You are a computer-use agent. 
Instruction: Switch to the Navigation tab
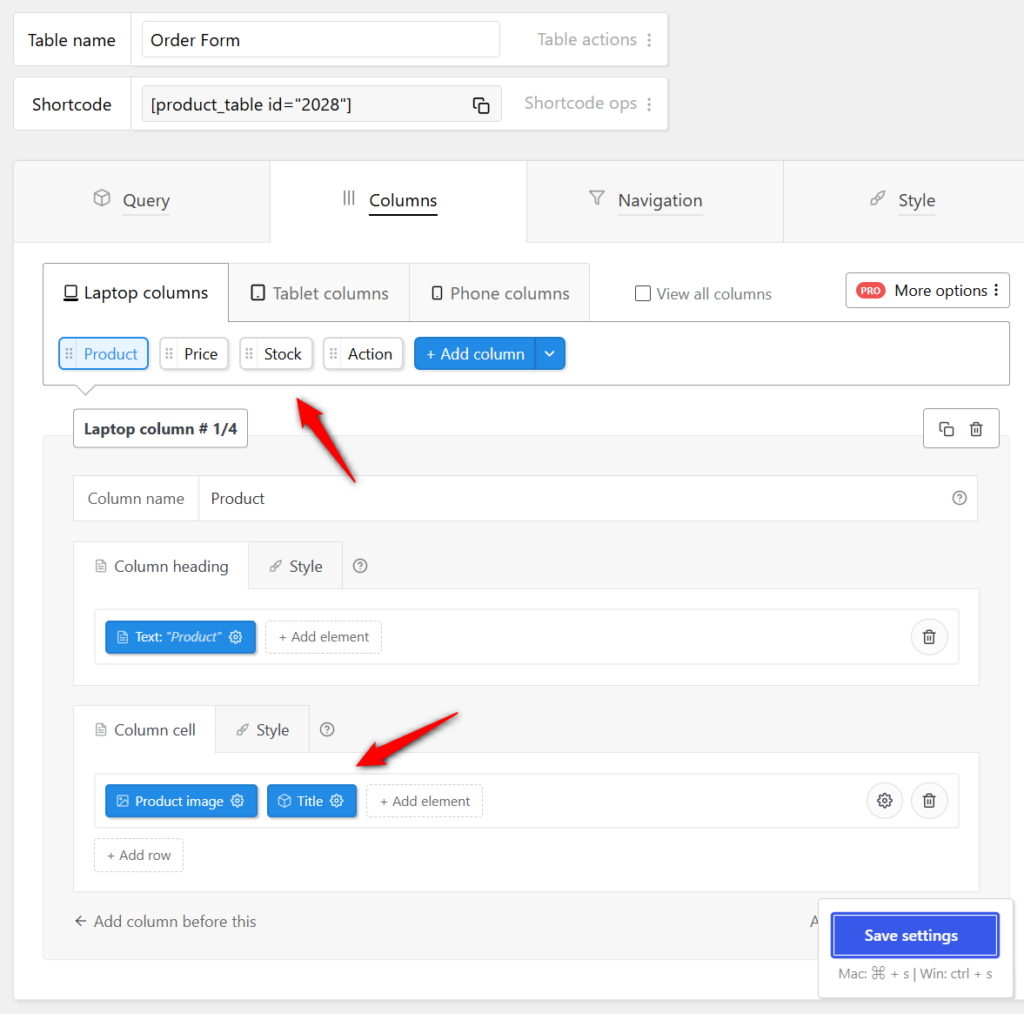click(654, 201)
